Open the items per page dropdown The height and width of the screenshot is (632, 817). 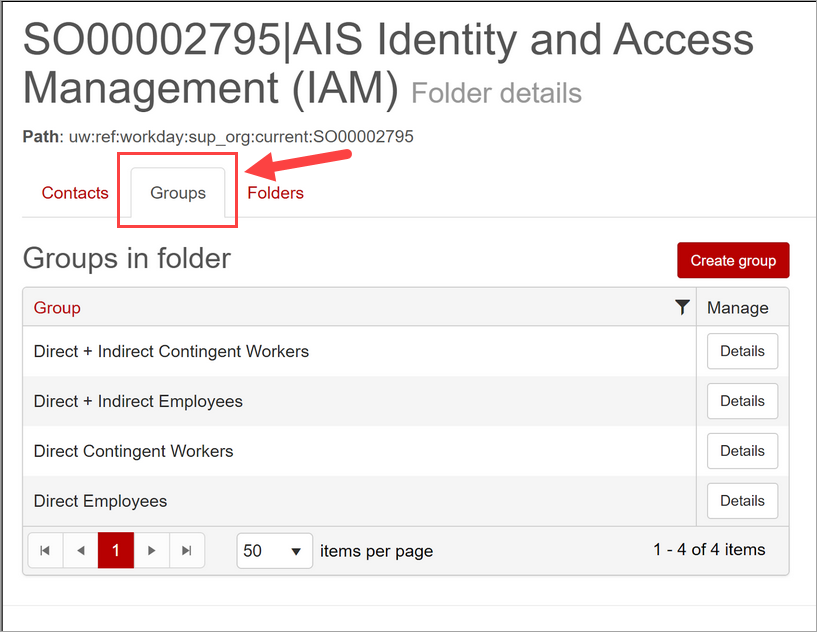coord(275,551)
